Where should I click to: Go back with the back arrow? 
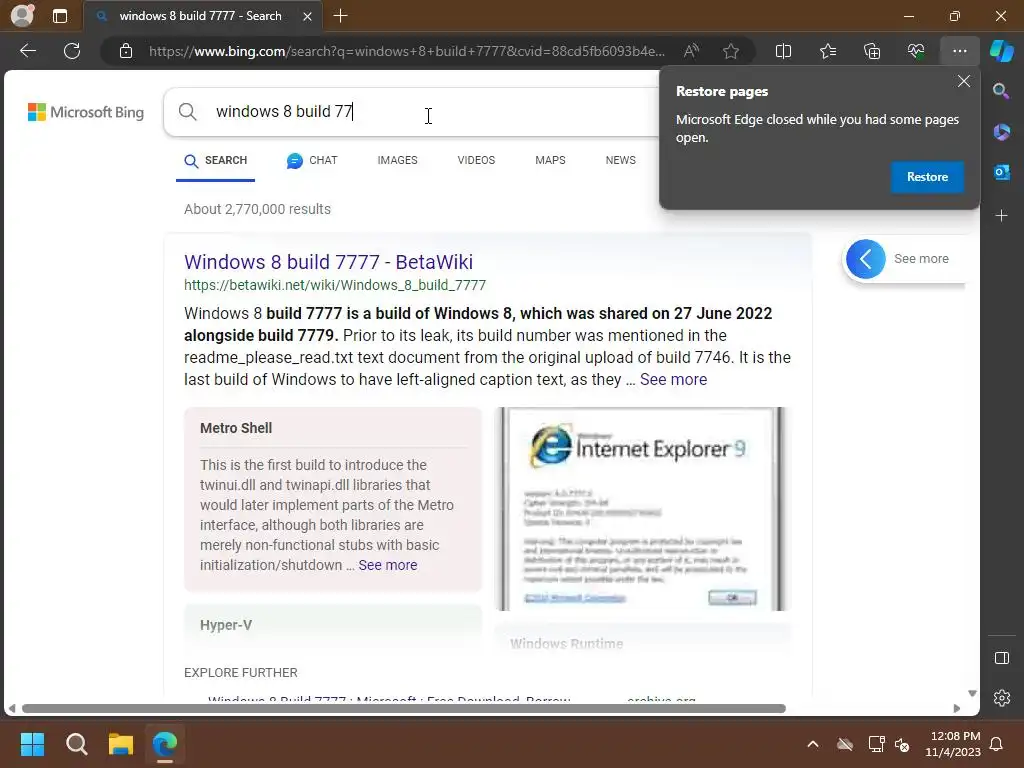tap(27, 51)
